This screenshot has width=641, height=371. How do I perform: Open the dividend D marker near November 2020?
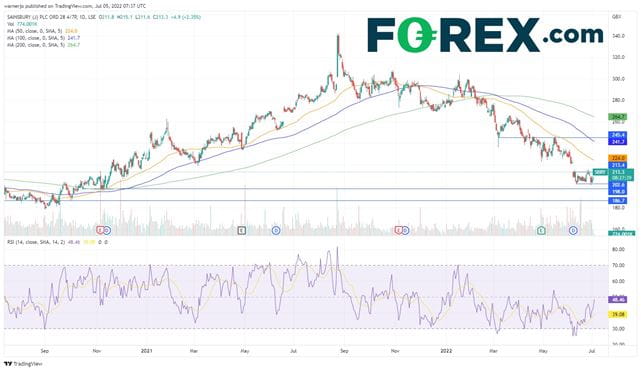pyautogui.click(x=107, y=231)
